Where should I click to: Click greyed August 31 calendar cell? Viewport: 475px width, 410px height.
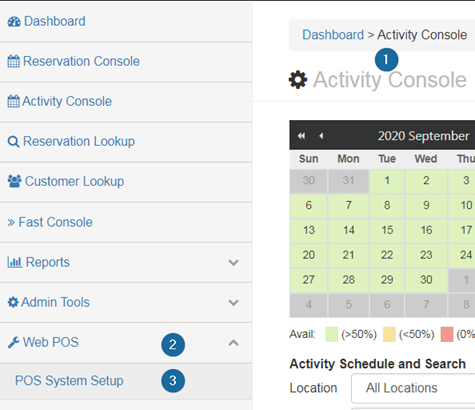349,181
